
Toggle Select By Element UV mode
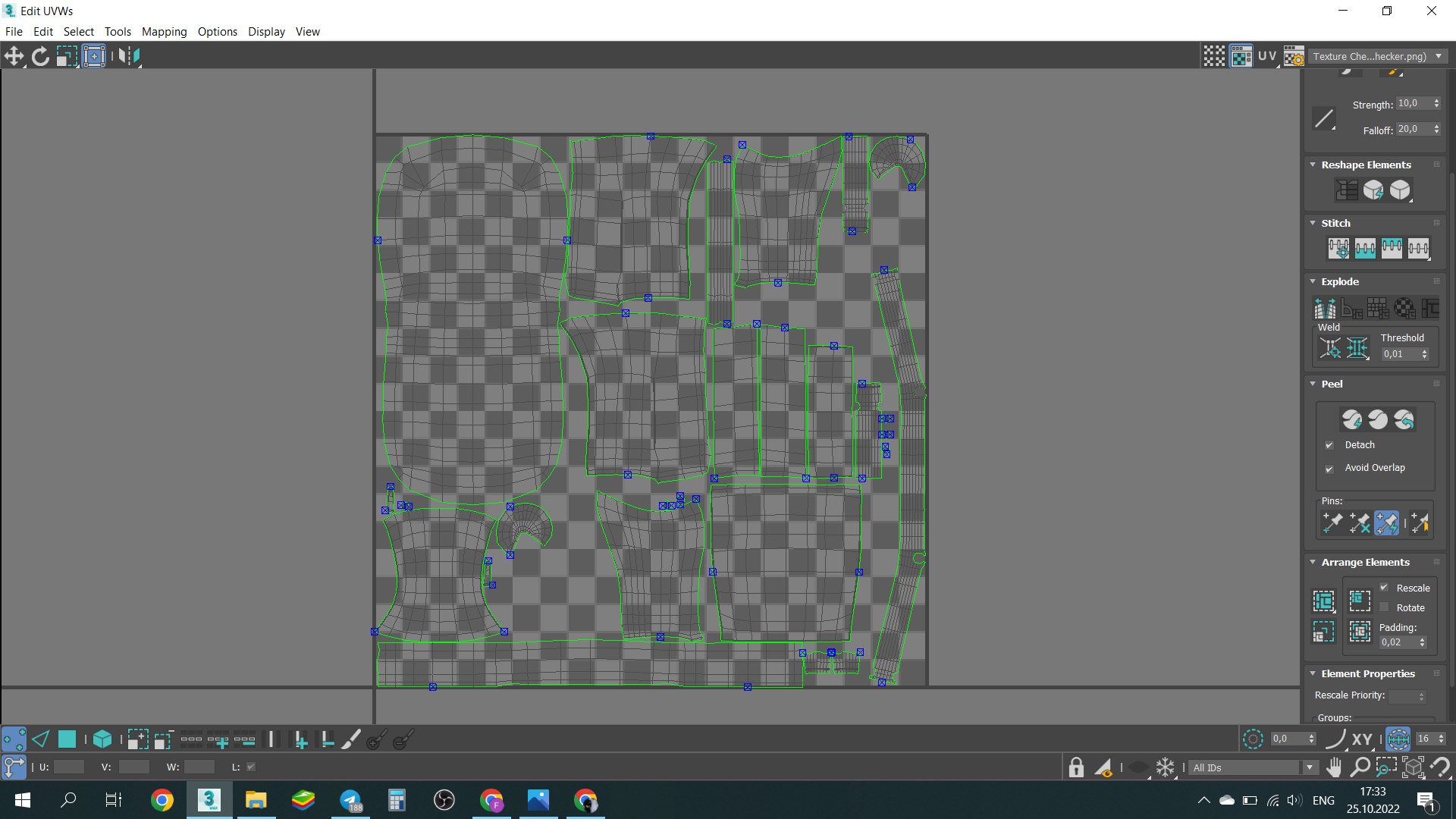click(102, 739)
